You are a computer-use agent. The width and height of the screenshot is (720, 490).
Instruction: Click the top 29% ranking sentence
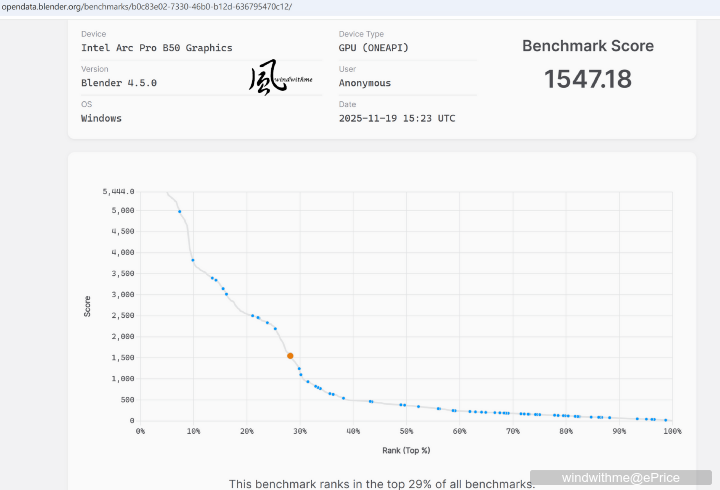[382, 484]
